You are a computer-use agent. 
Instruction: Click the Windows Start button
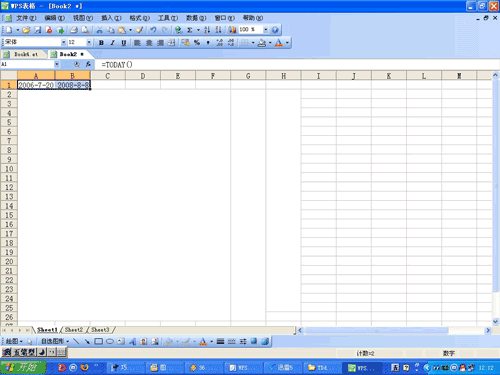[x=23, y=367]
